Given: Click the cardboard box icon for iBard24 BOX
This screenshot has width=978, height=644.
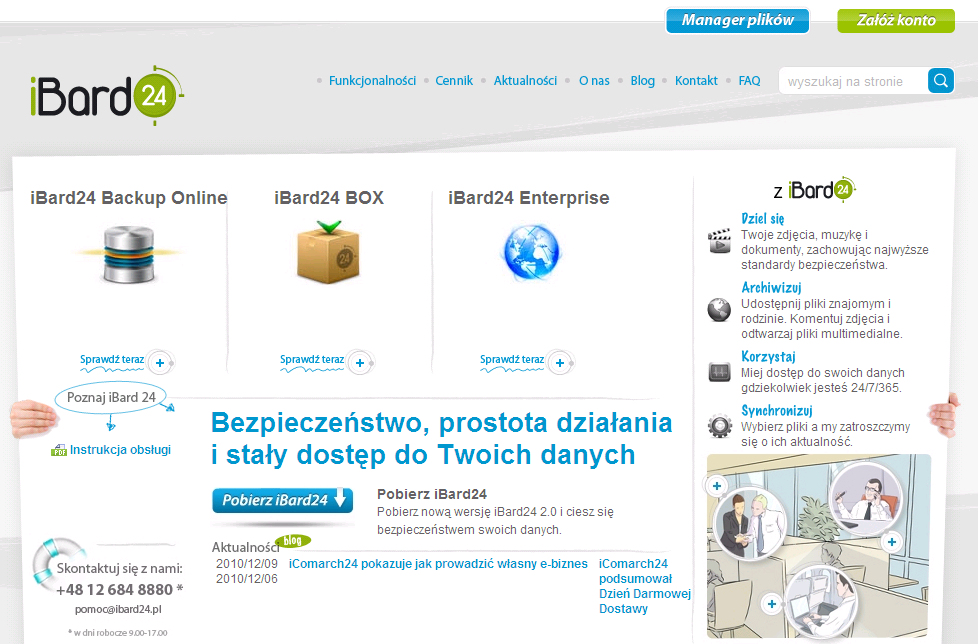Looking at the screenshot, I should (329, 252).
